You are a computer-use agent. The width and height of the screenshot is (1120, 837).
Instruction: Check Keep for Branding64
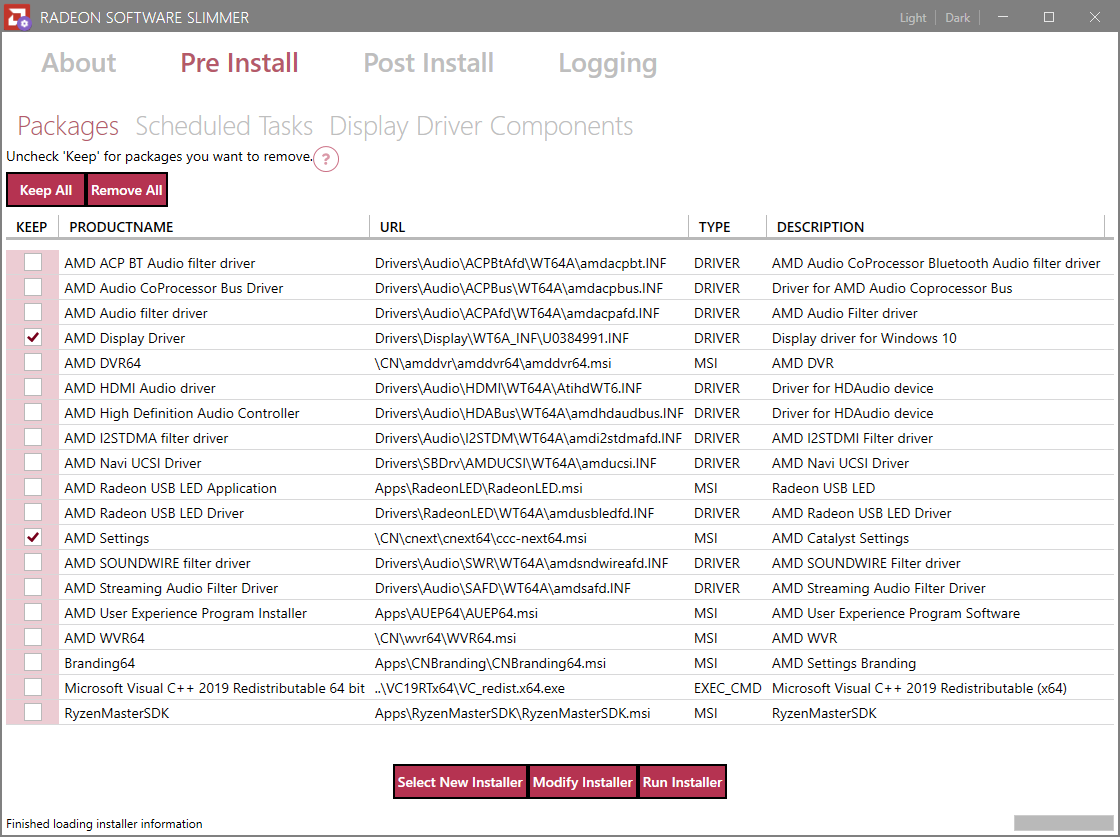click(x=33, y=662)
